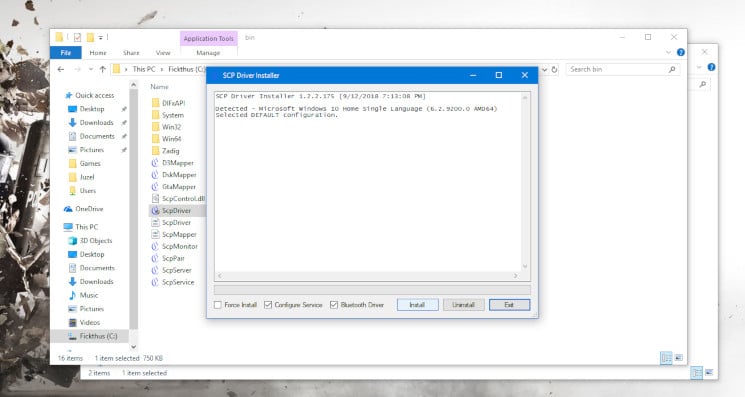Select Quick access in navigation pane
The height and width of the screenshot is (397, 745).
click(x=95, y=95)
